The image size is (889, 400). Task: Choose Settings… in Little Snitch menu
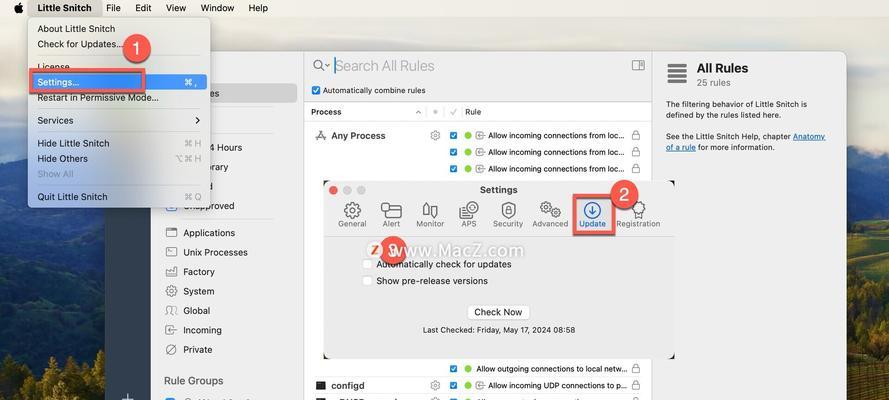coord(119,82)
